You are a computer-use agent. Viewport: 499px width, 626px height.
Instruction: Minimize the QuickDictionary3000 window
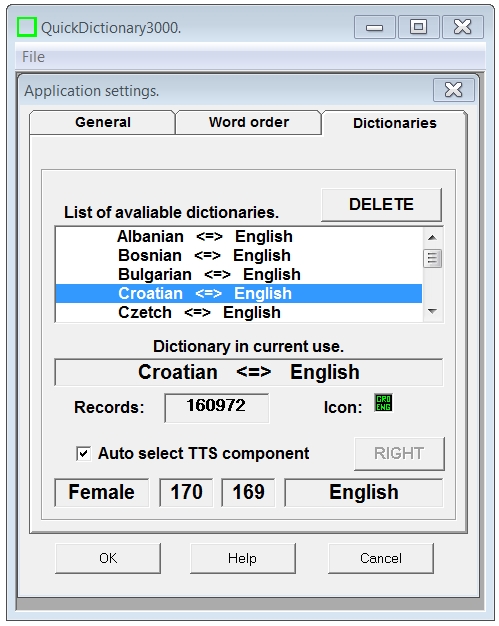coord(374,27)
